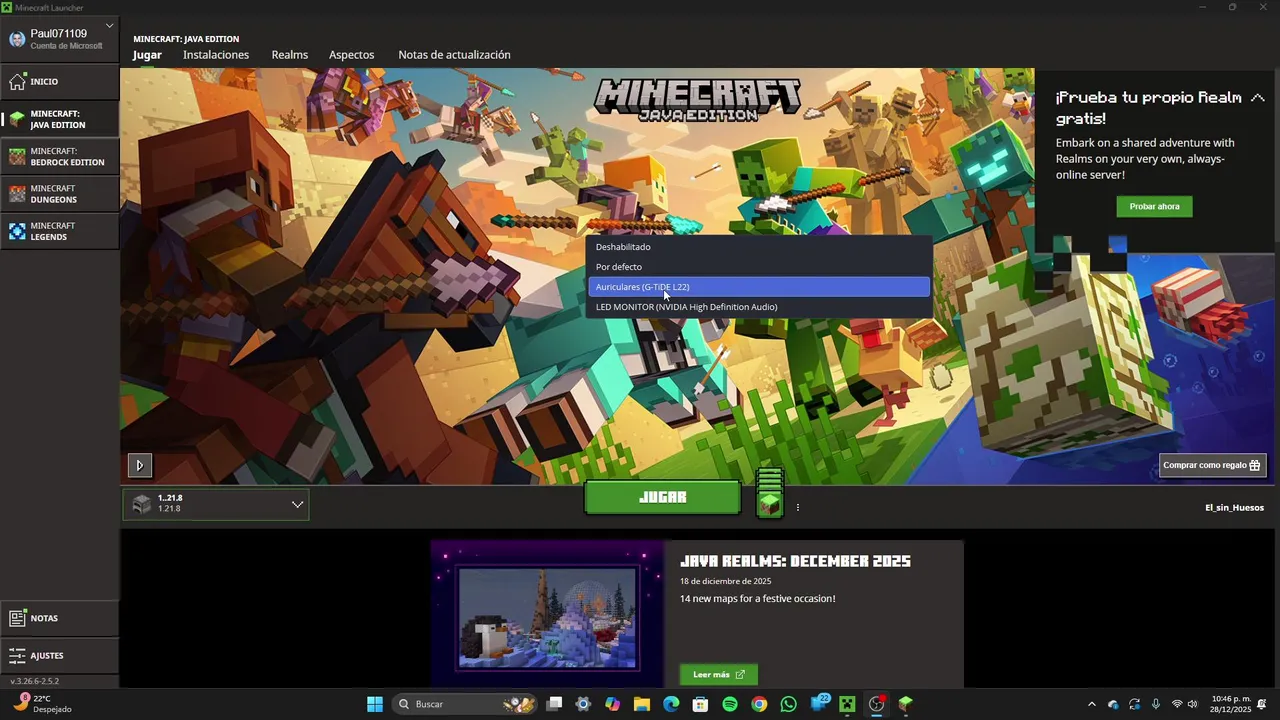Click the Creeper face taskbar icon
This screenshot has width=1280, height=720.
848,704
